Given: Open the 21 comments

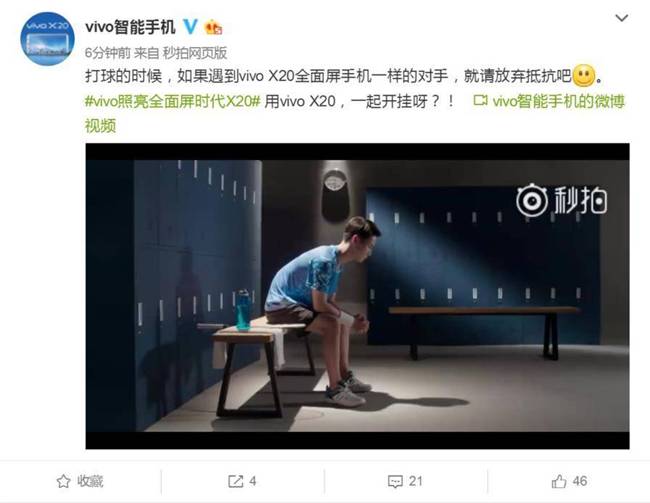Looking at the screenshot, I should [415, 481].
